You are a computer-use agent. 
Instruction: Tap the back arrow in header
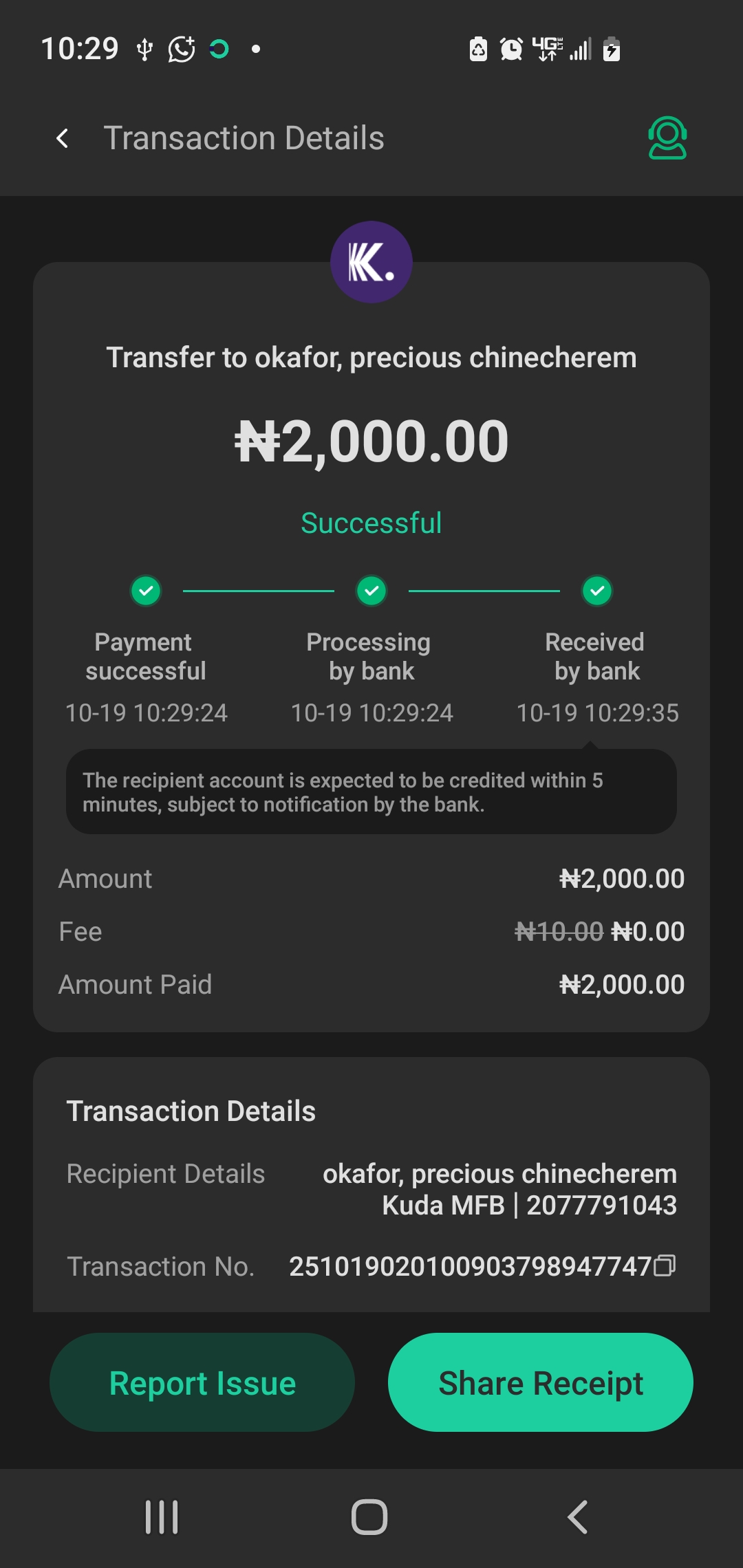click(63, 138)
